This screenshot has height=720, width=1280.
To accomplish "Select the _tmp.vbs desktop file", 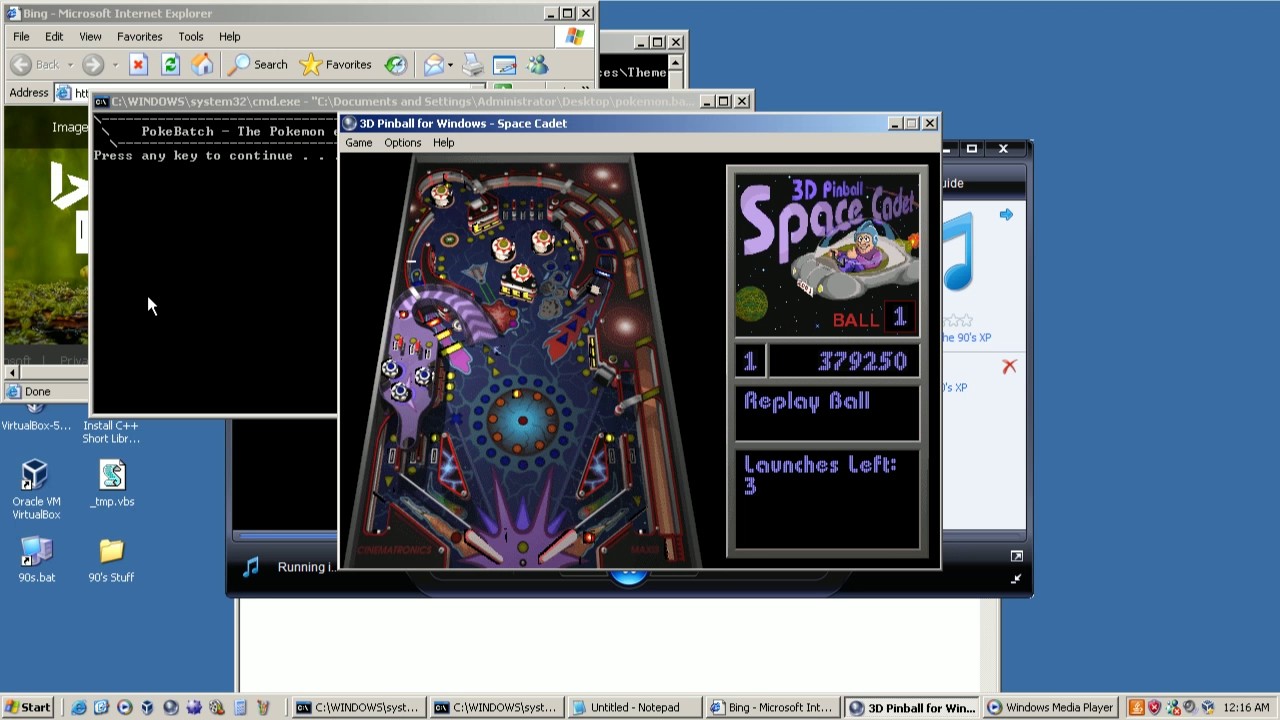I will click(x=112, y=483).
